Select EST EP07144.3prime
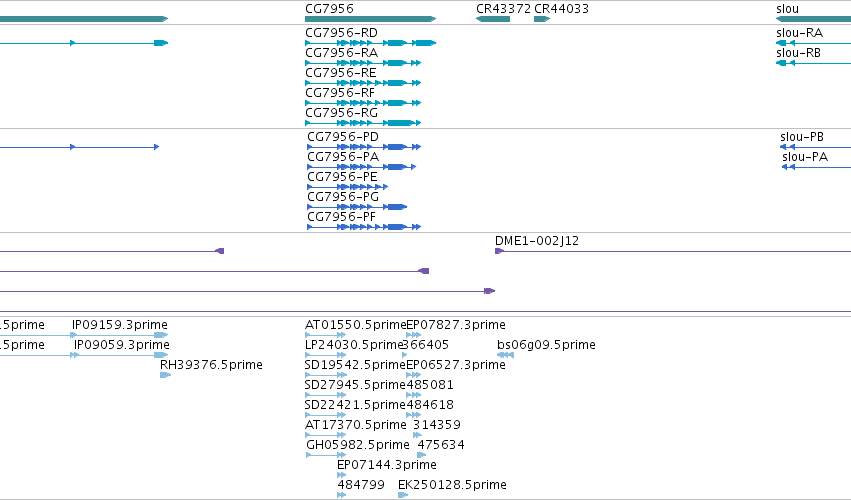Image resolution: width=851 pixels, height=500 pixels. pyautogui.click(x=341, y=476)
